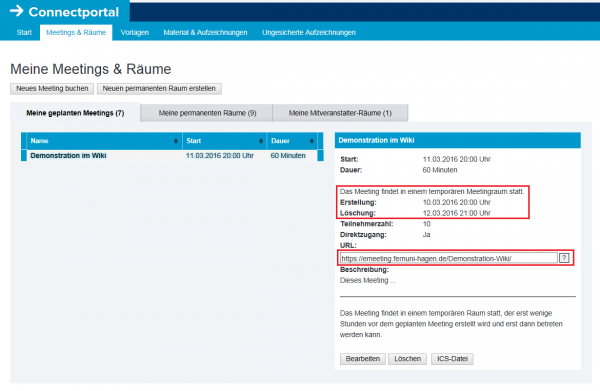Click the Connectportal title text
Viewport: 600px width, 391px height.
click(74, 12)
